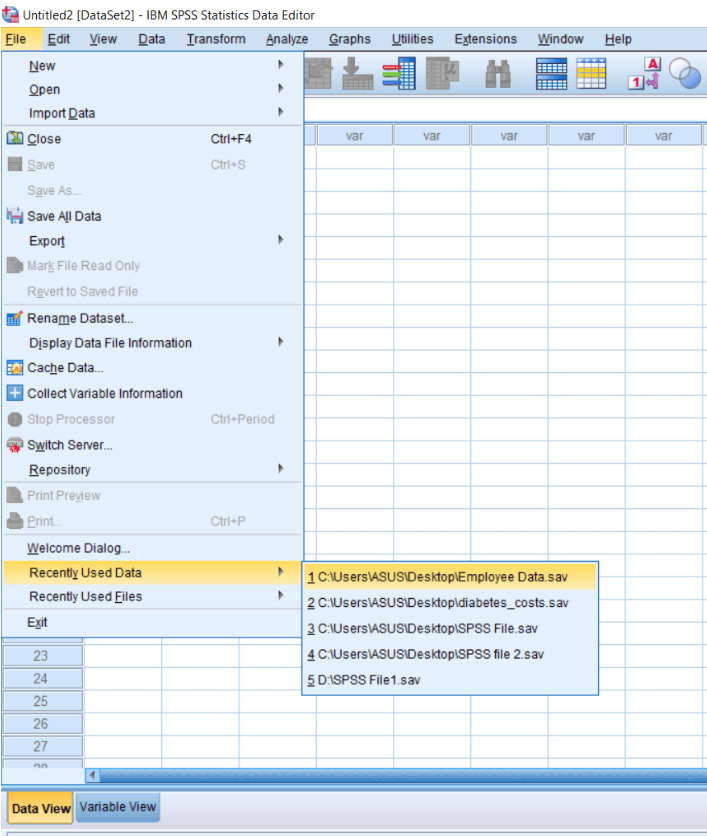Click the yellow grid toolbar icon

[x=591, y=75]
